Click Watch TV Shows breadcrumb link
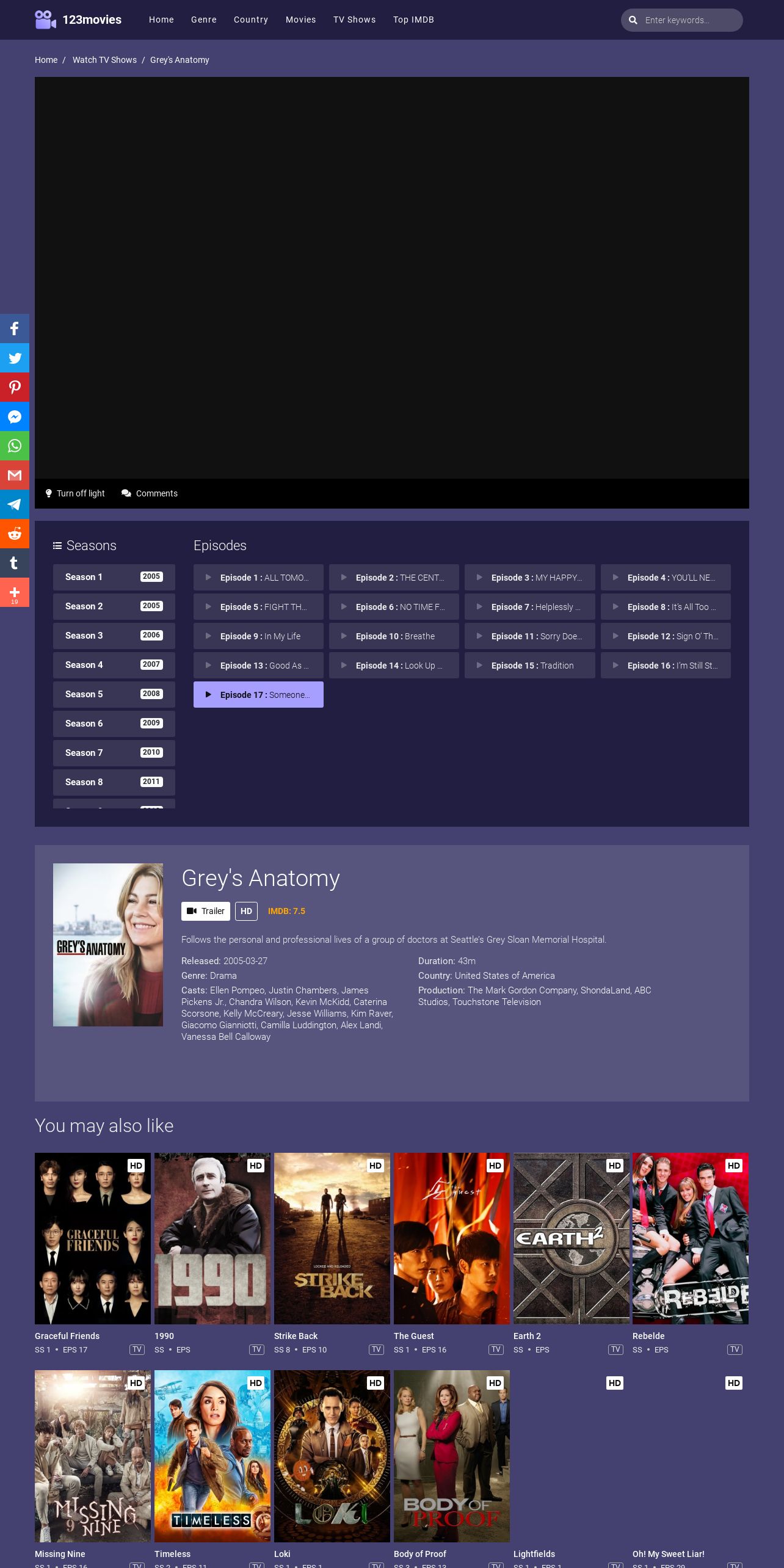The width and height of the screenshot is (784, 1568). pos(104,60)
